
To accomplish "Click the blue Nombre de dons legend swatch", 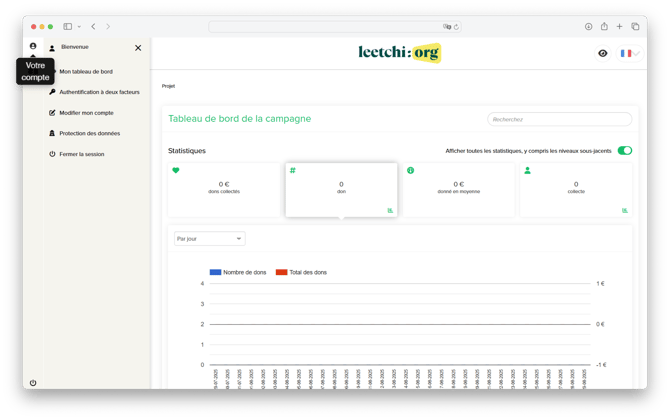I will click(215, 272).
